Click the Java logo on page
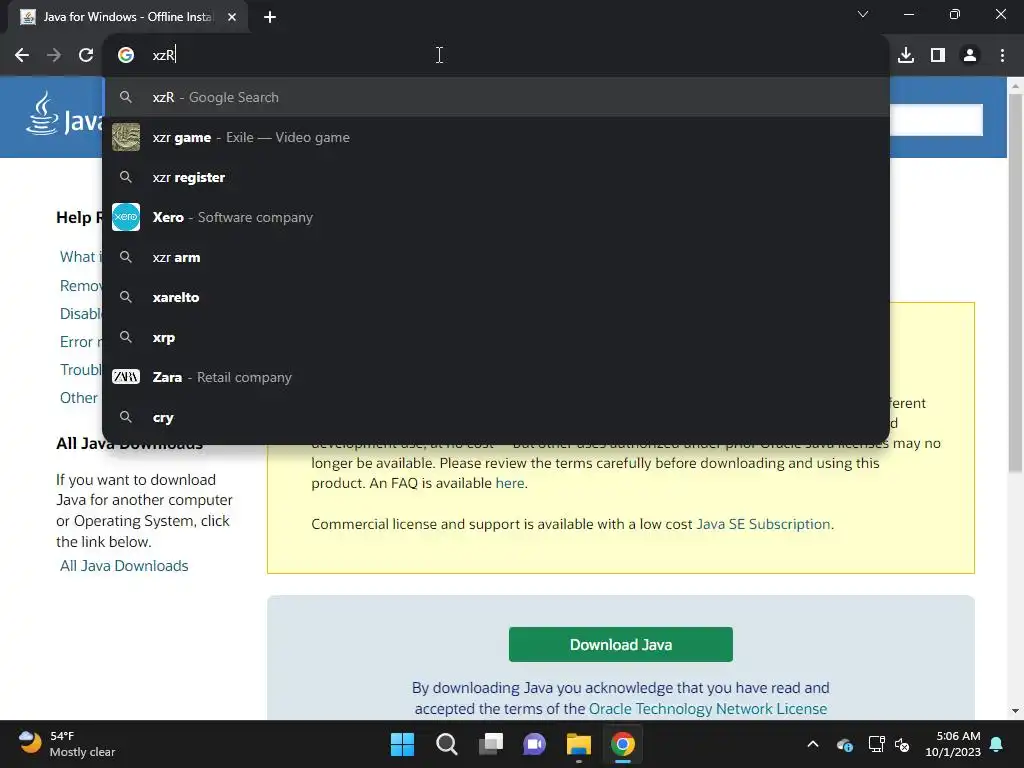This screenshot has width=1024, height=768. coord(64,114)
